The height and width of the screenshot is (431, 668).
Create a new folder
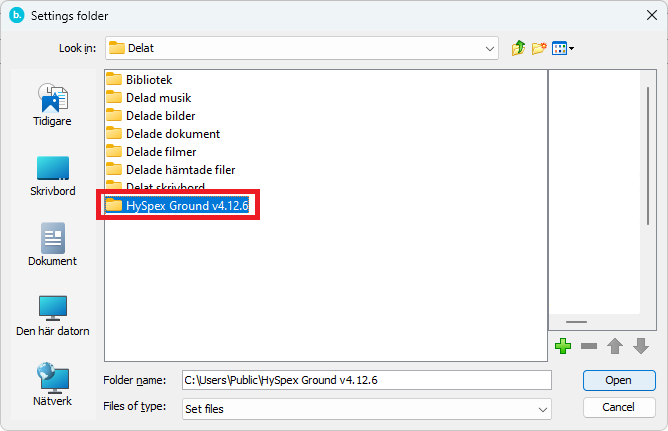point(539,48)
